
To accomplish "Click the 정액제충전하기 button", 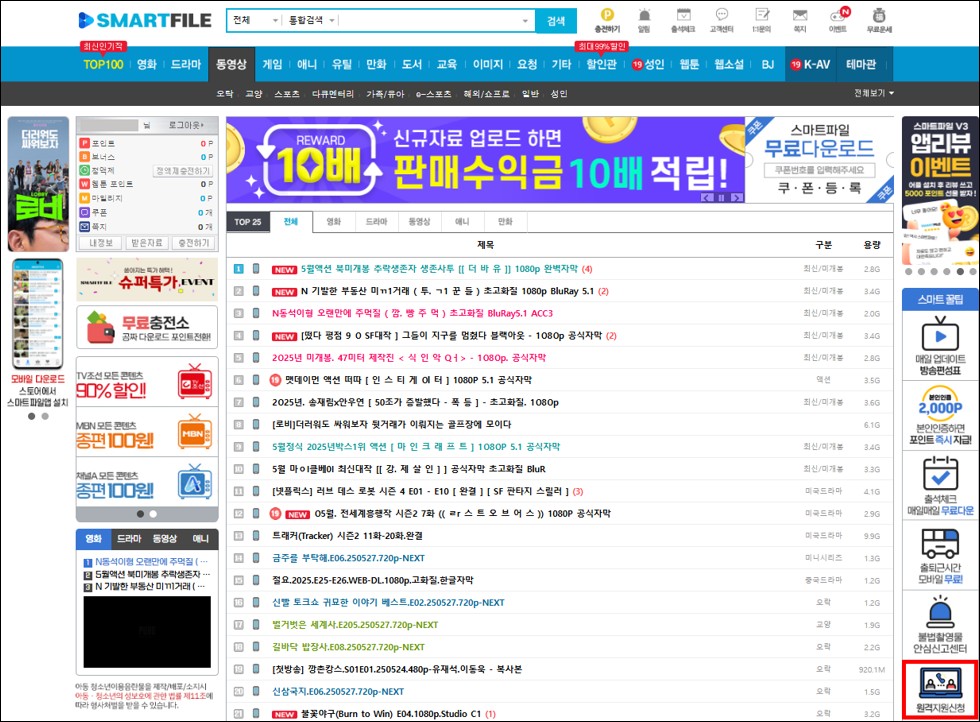I will click(183, 171).
